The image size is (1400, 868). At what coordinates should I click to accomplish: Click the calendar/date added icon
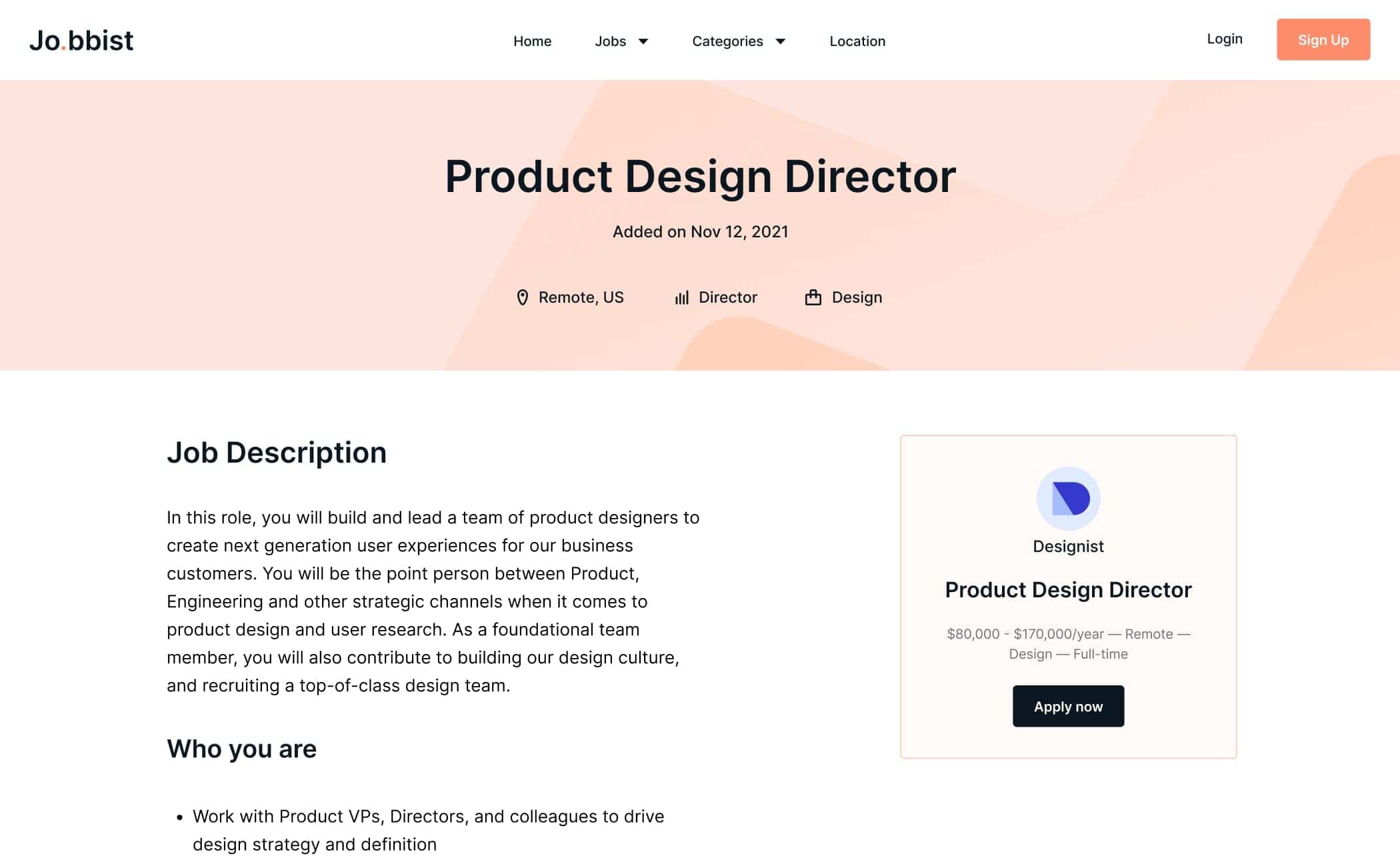coord(700,232)
